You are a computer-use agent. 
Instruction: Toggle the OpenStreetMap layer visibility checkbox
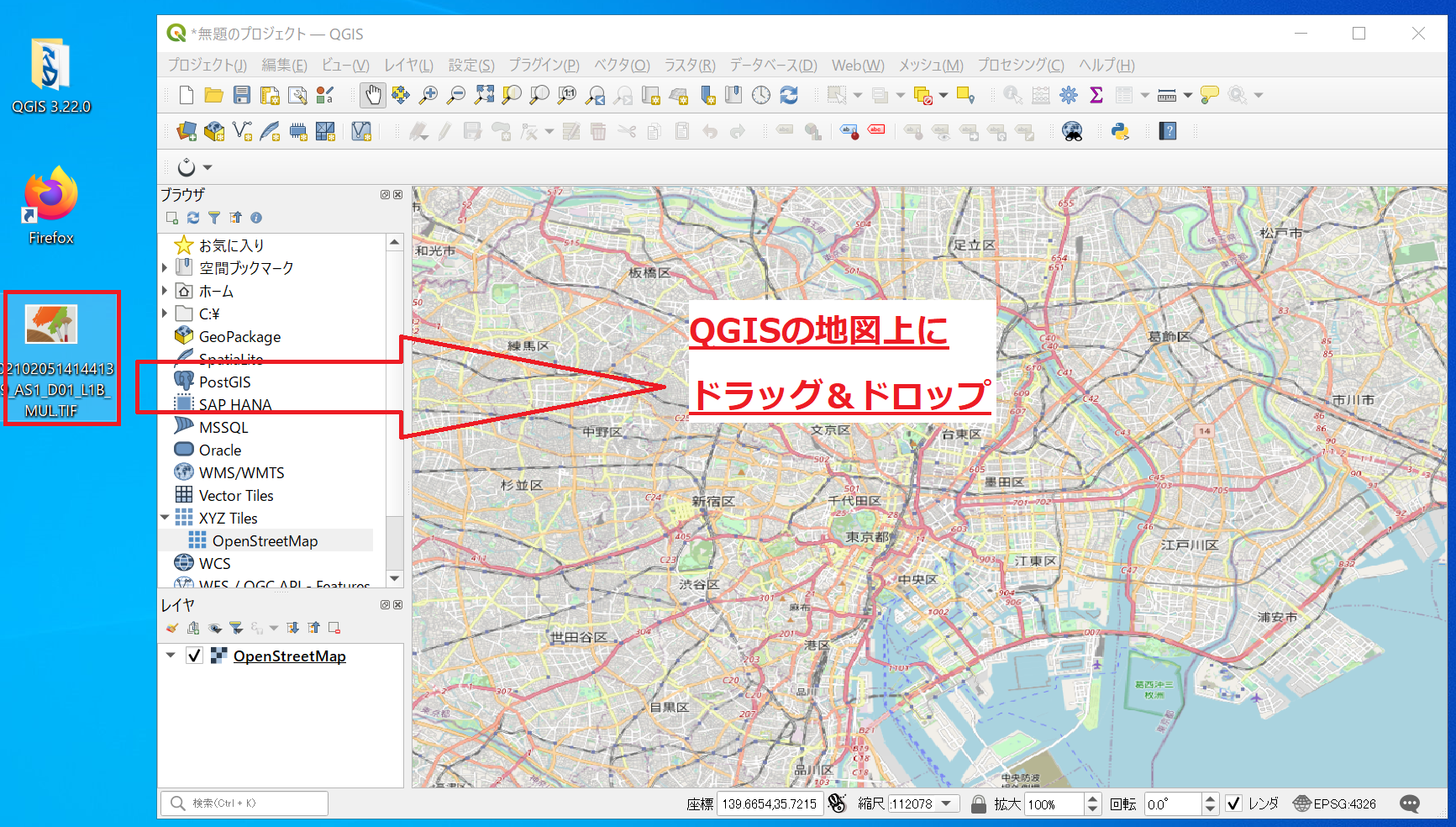pos(194,656)
